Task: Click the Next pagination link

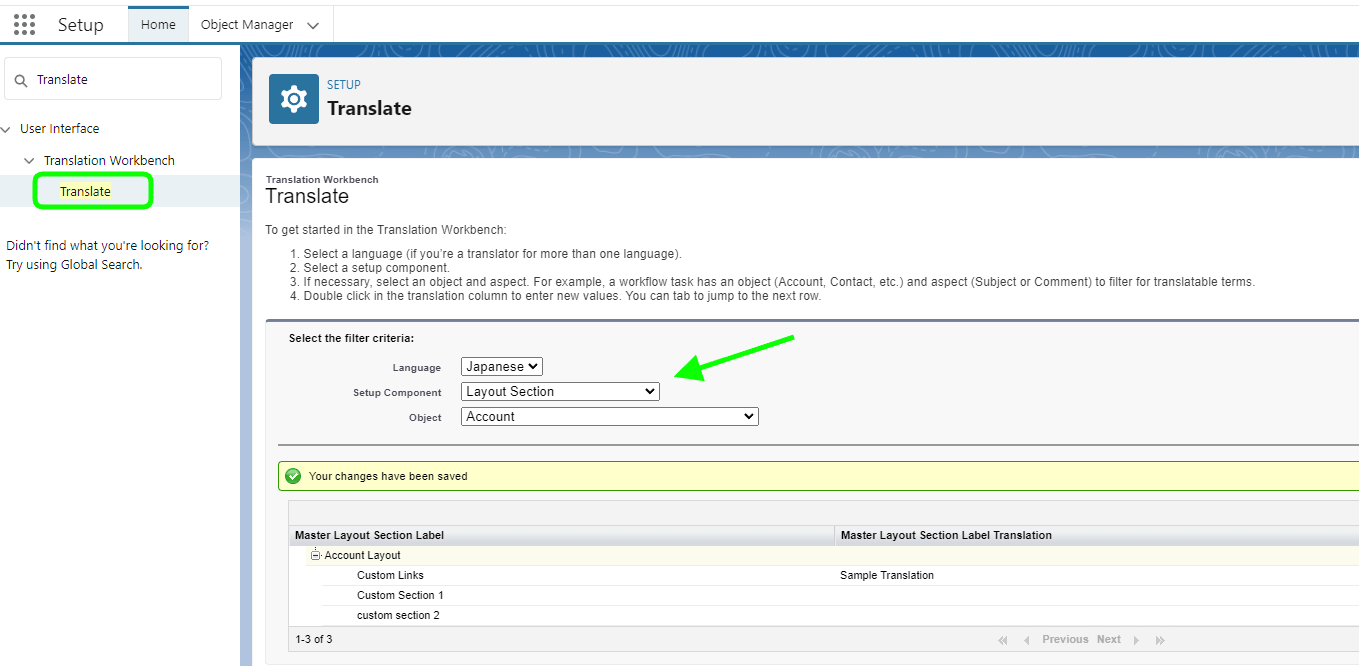Action: [1108, 639]
